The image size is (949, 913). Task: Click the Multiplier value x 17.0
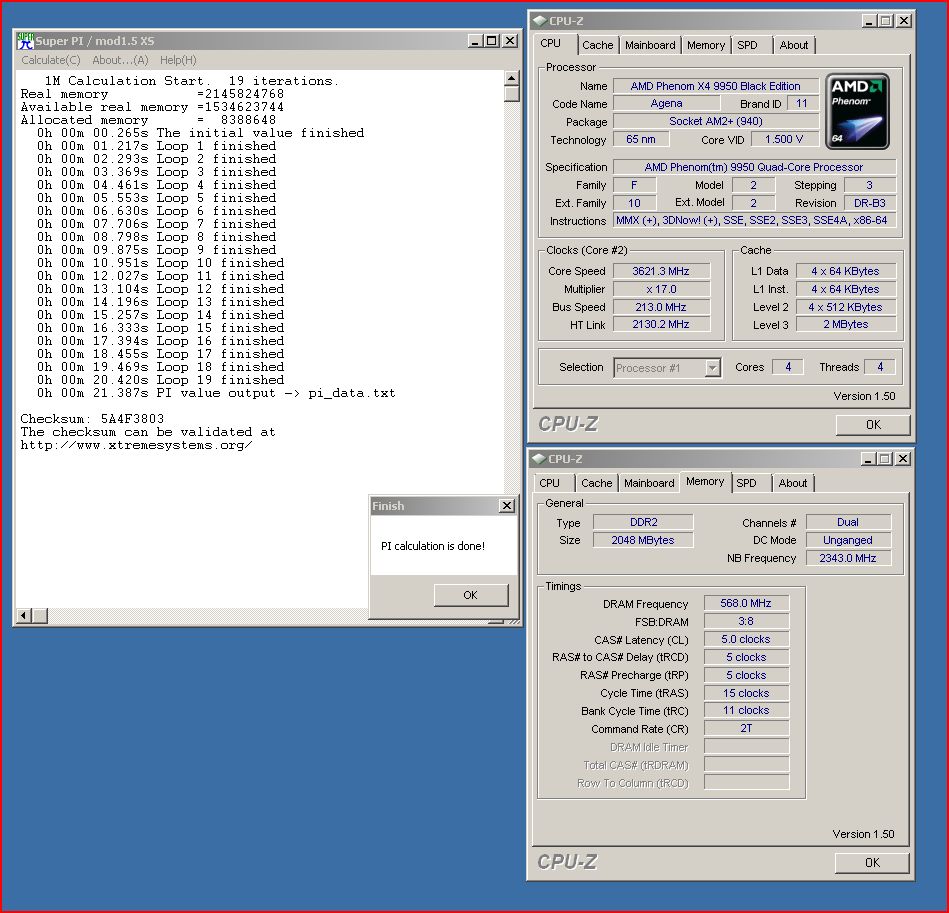pos(661,289)
